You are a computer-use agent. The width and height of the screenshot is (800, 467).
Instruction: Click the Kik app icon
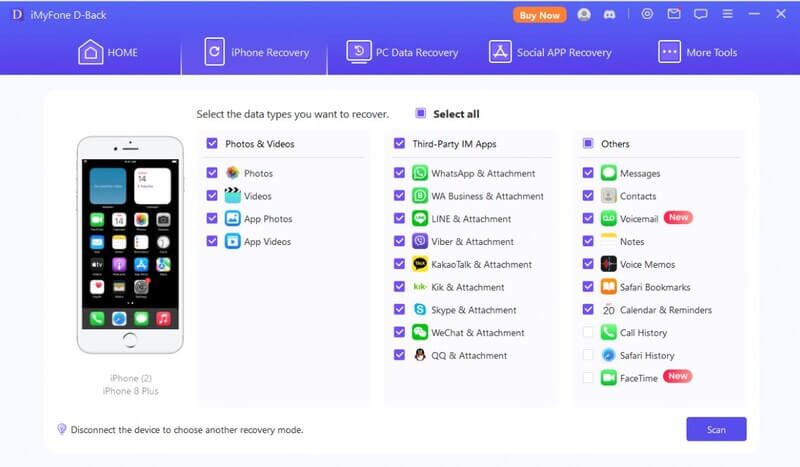pos(420,287)
